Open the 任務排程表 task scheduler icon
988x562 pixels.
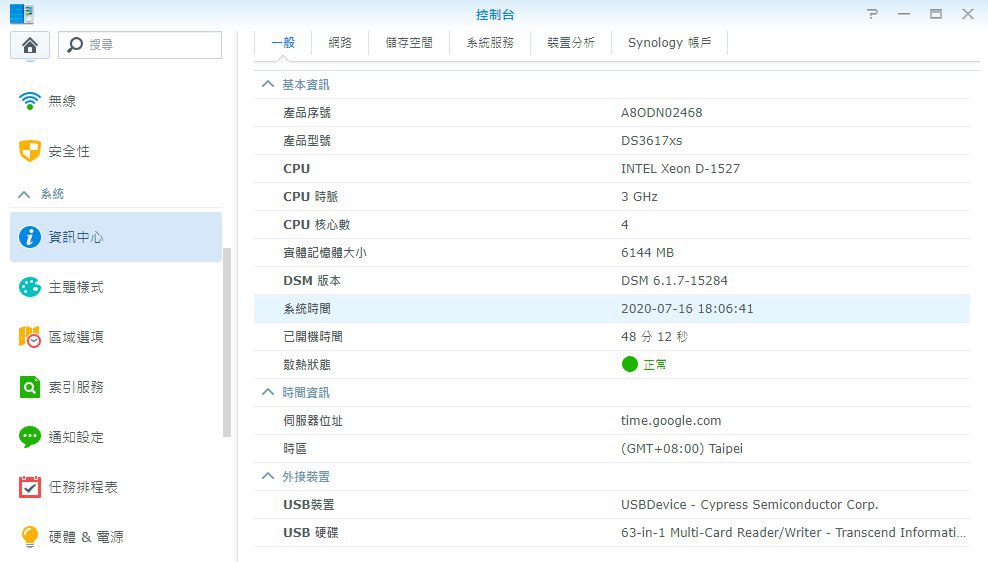point(30,487)
